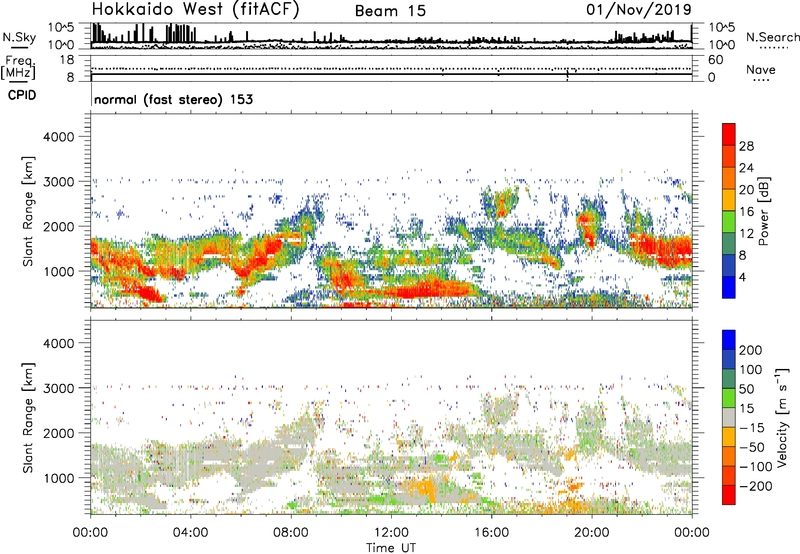Click the '12:00' time axis tick

click(x=391, y=533)
